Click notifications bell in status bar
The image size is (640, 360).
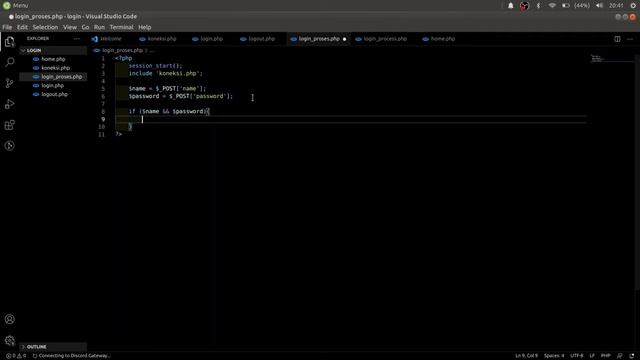click(x=632, y=356)
